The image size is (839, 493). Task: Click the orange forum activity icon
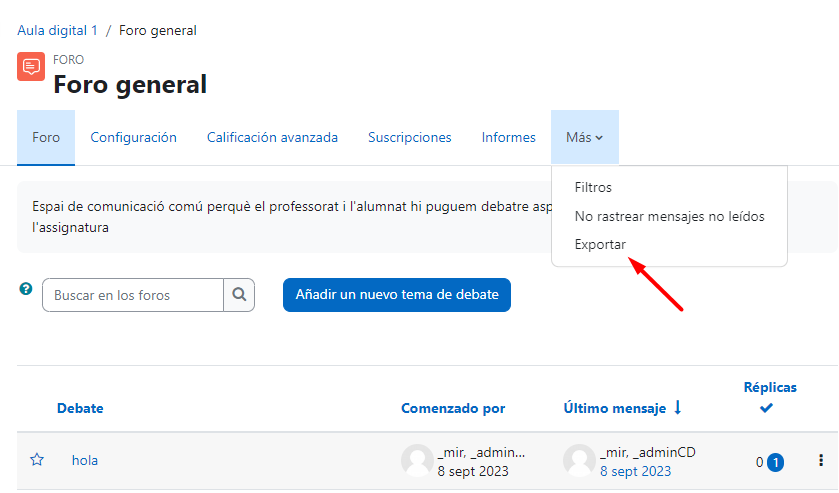point(31,66)
